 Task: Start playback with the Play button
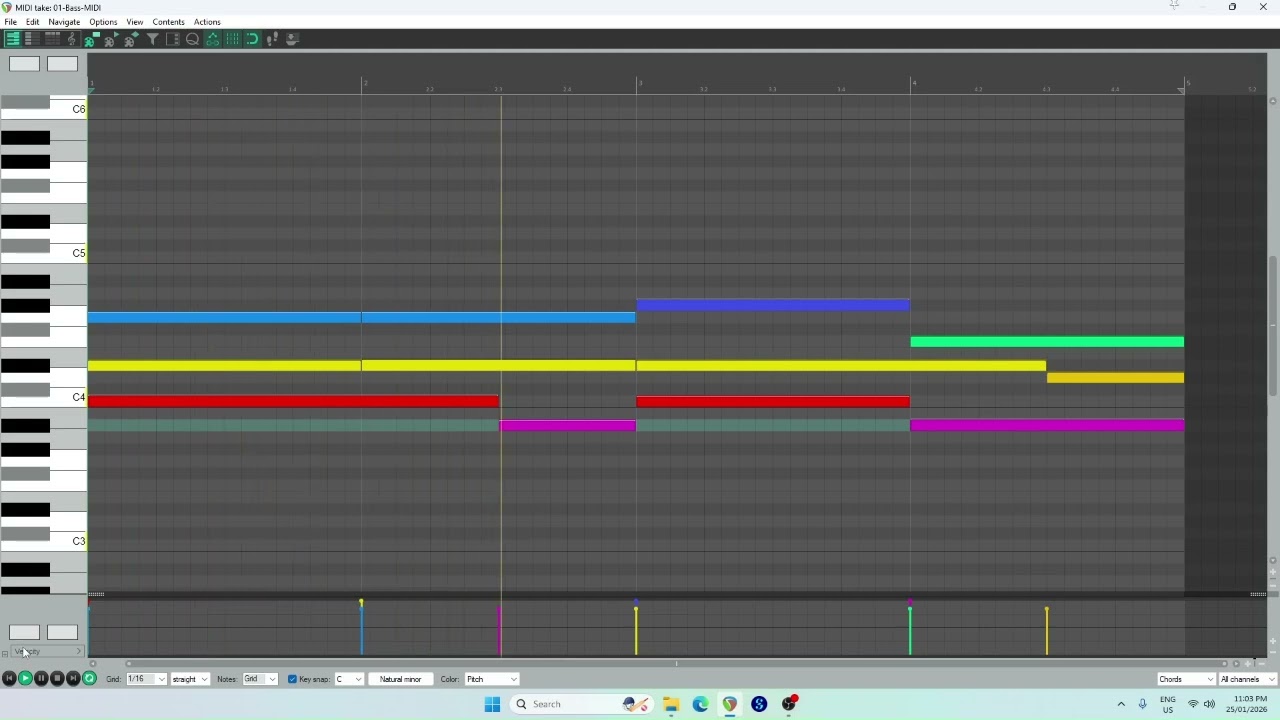point(25,679)
